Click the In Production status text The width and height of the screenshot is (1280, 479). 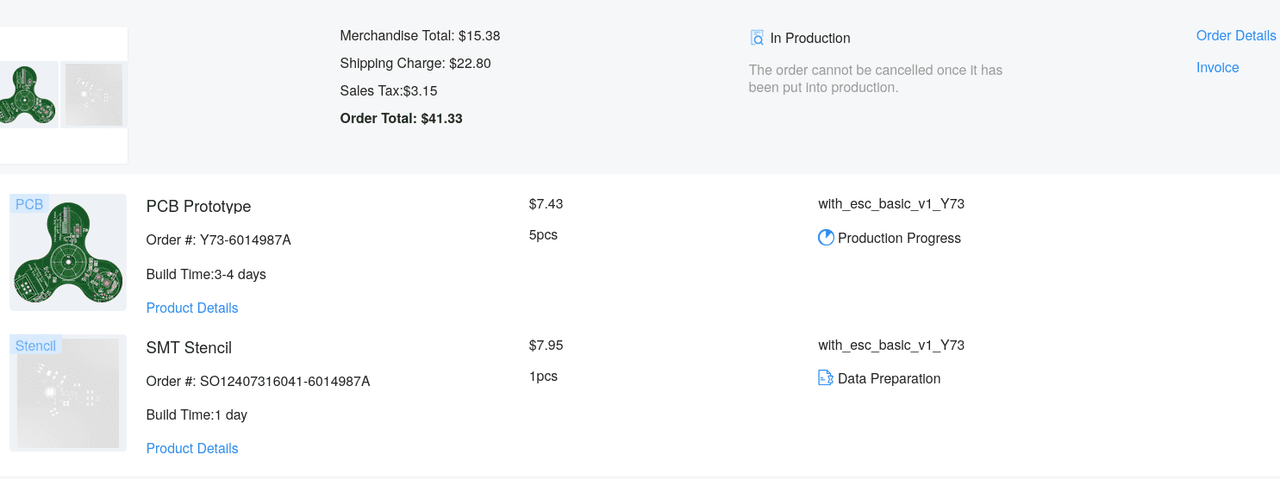pyautogui.click(x=810, y=38)
